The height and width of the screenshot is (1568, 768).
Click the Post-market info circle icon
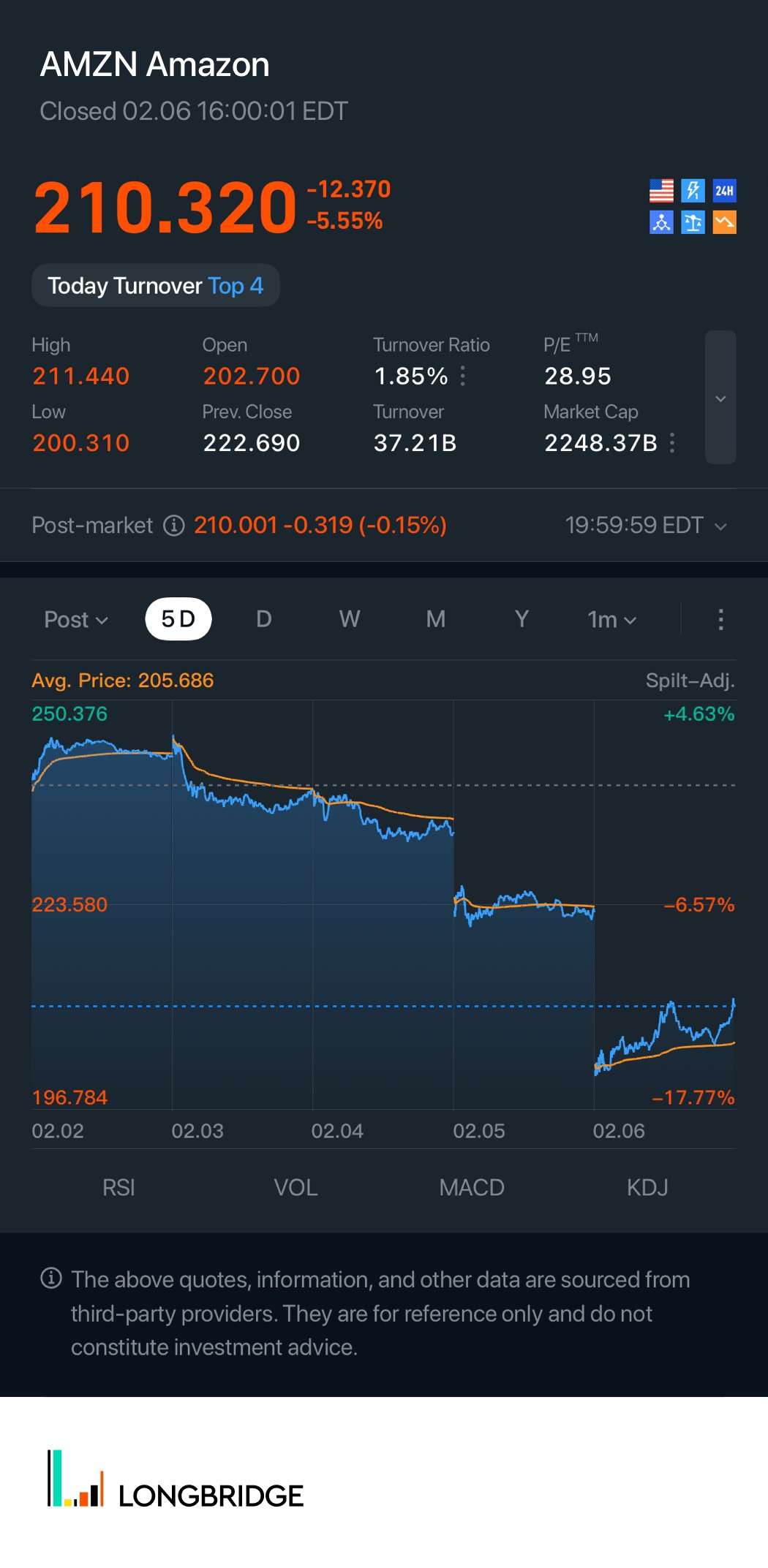pos(174,526)
